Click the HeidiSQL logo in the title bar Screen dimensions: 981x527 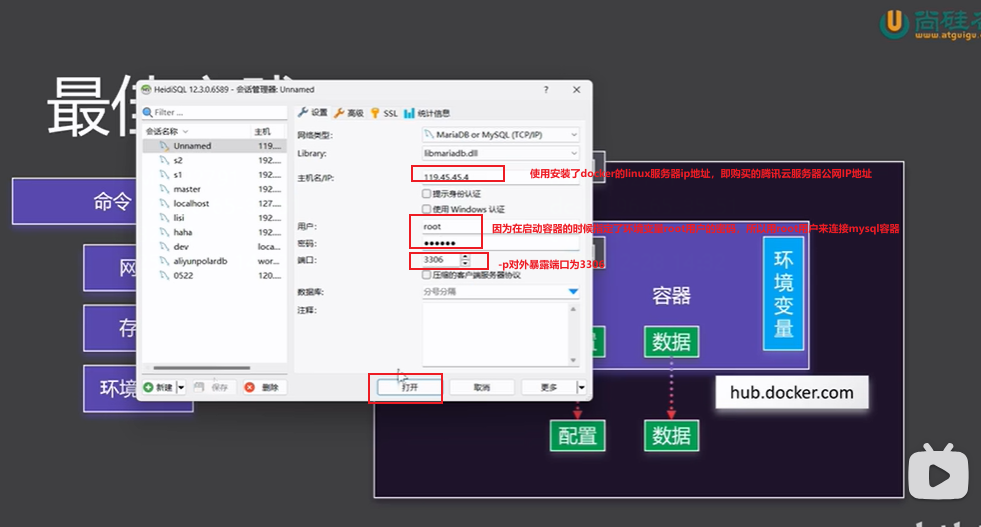pyautogui.click(x=146, y=90)
